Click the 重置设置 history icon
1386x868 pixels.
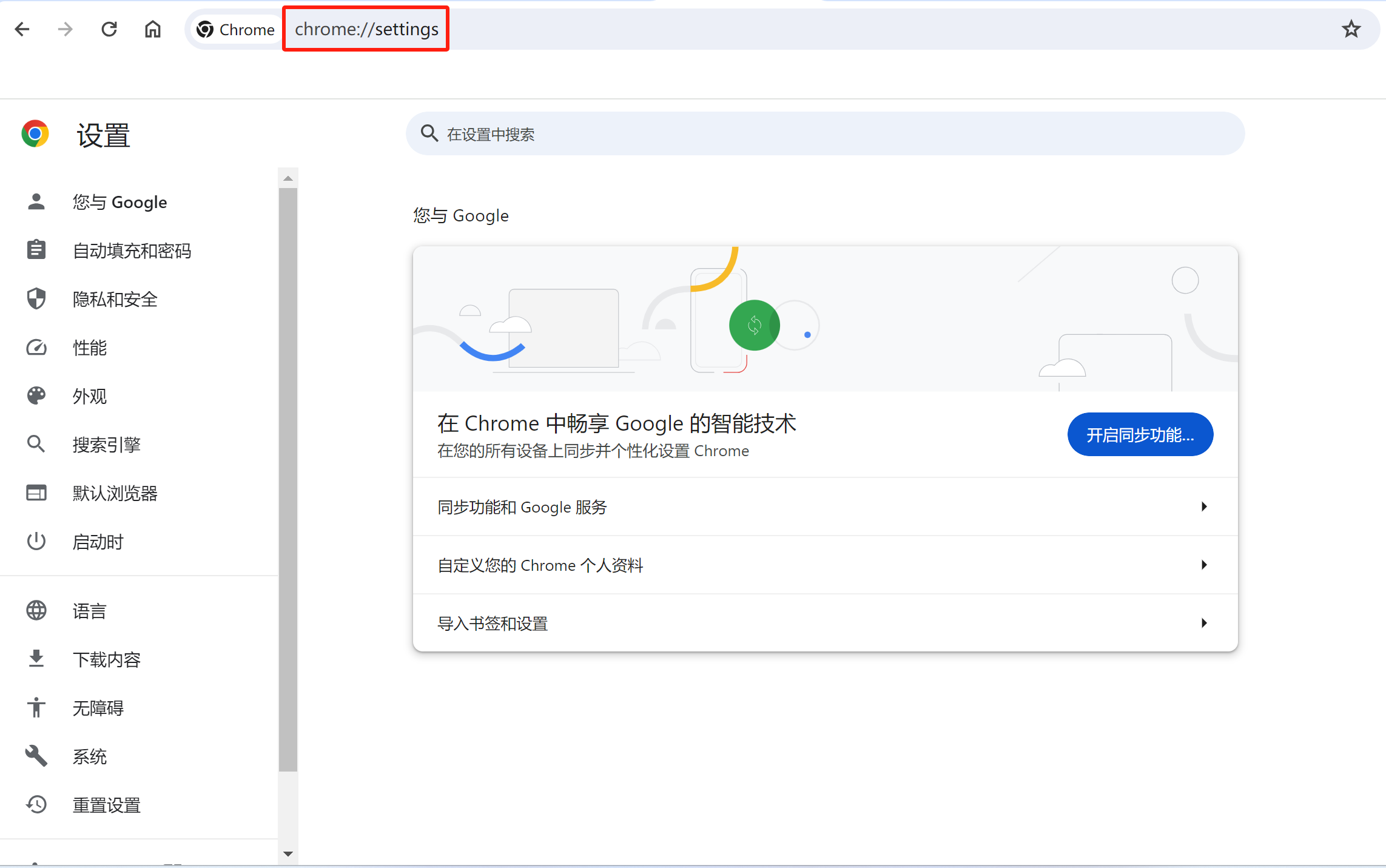pos(36,805)
